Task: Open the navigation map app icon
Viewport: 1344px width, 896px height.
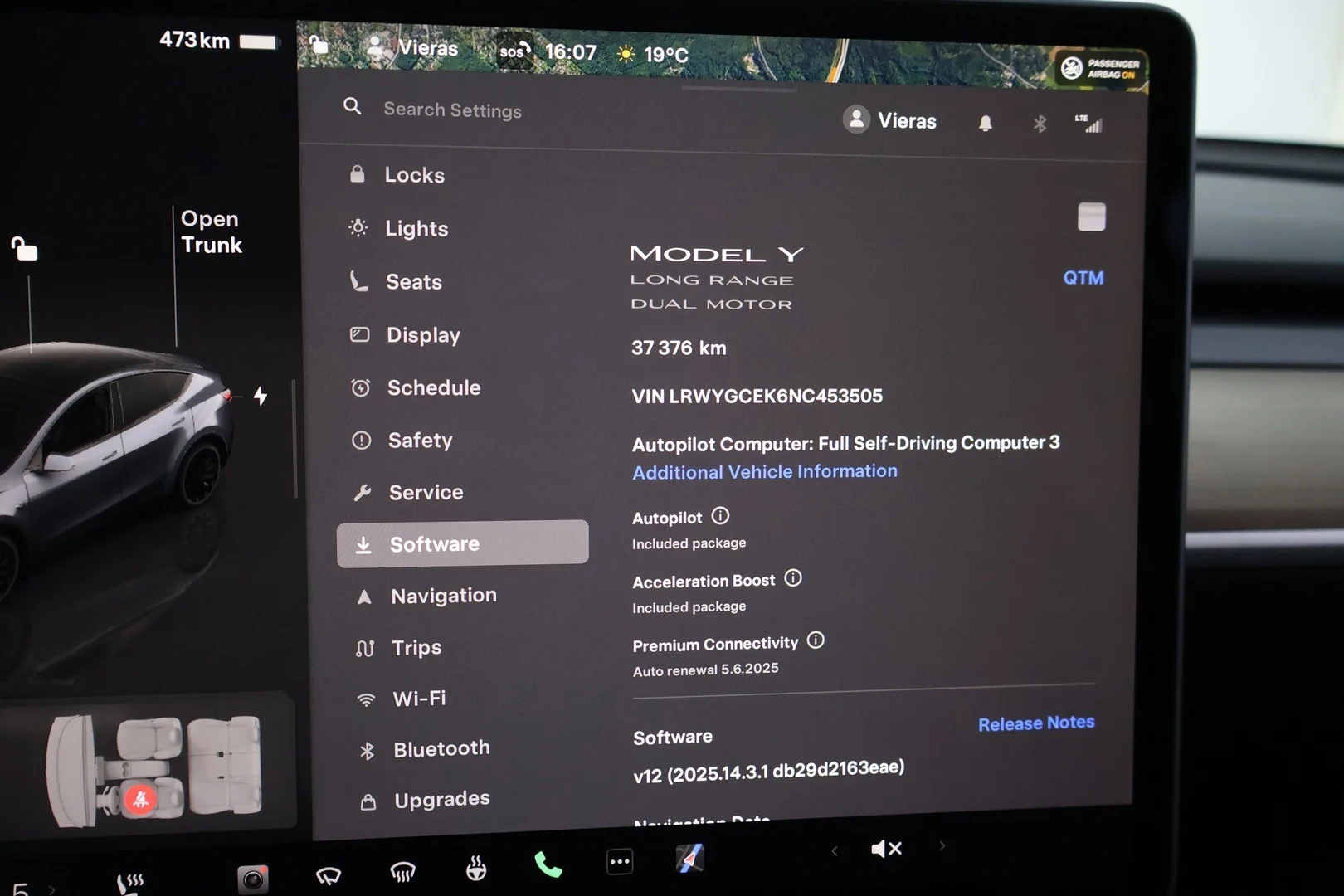Action: 690,858
